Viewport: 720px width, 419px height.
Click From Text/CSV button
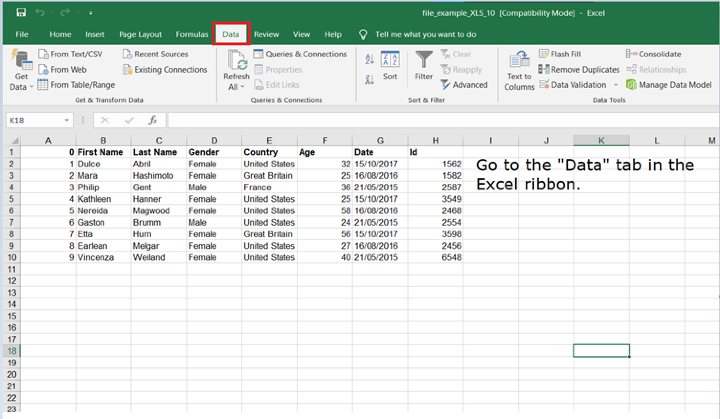pos(75,54)
